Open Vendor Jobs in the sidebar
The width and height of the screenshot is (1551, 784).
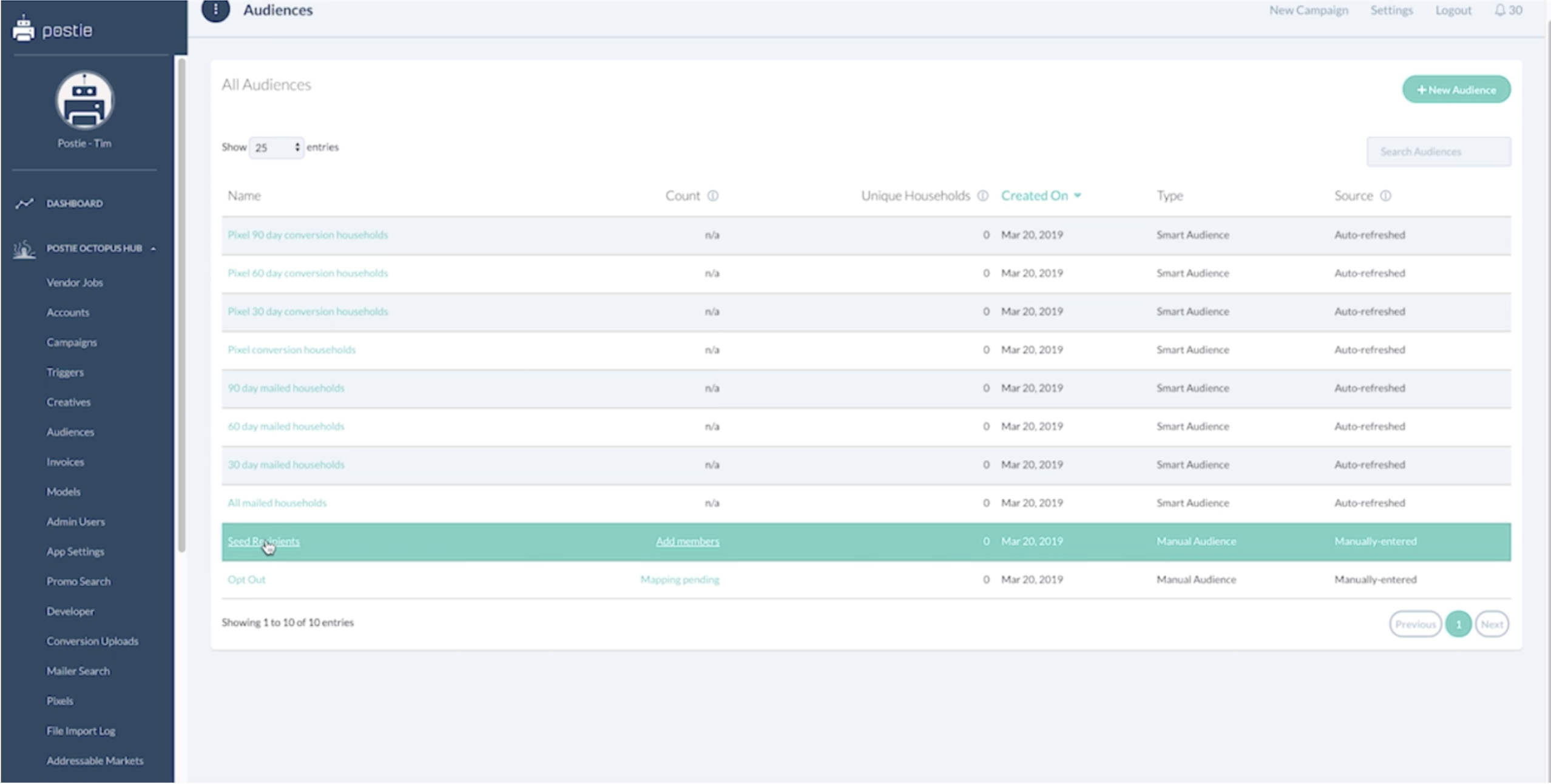pos(75,282)
